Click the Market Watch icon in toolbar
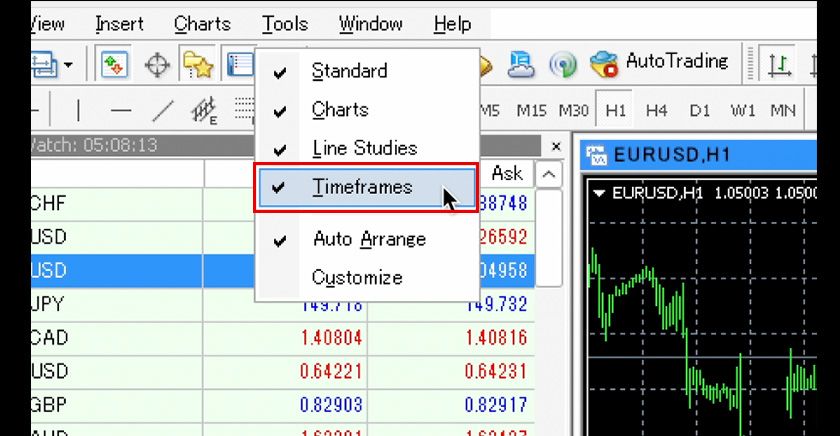840x436 pixels. pyautogui.click(x=115, y=66)
